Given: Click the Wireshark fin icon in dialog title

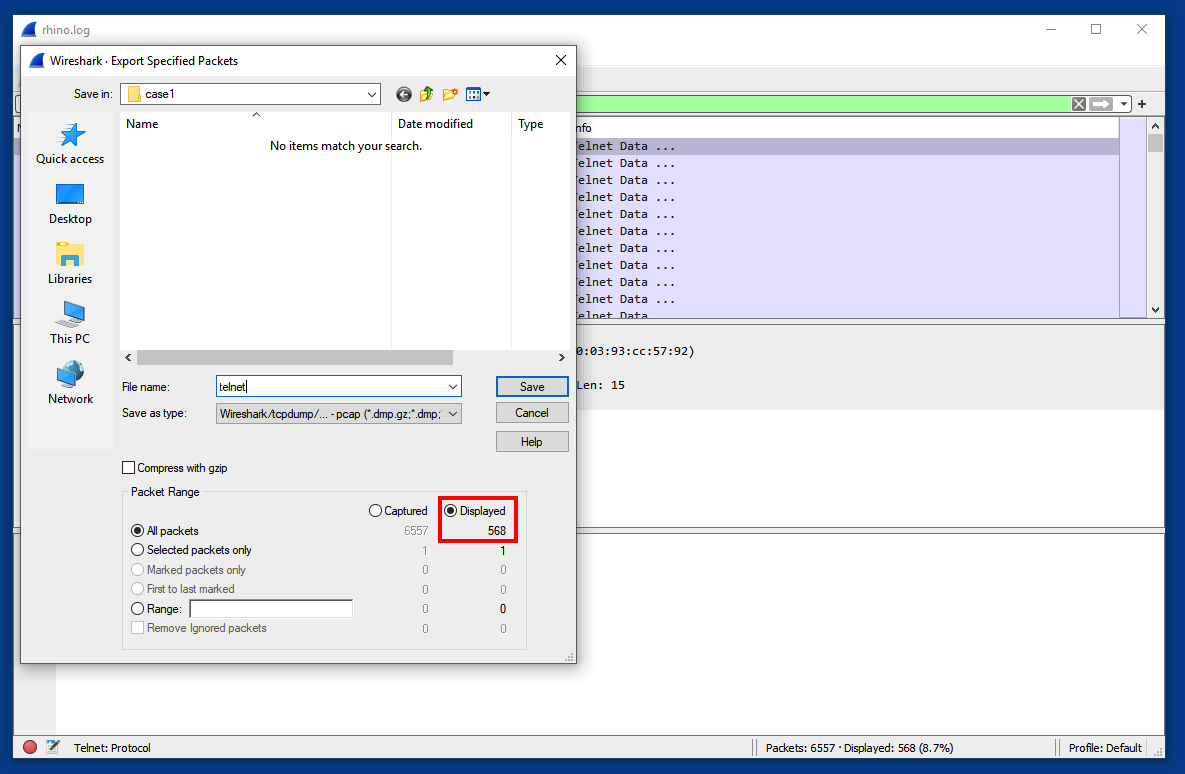Looking at the screenshot, I should point(36,60).
